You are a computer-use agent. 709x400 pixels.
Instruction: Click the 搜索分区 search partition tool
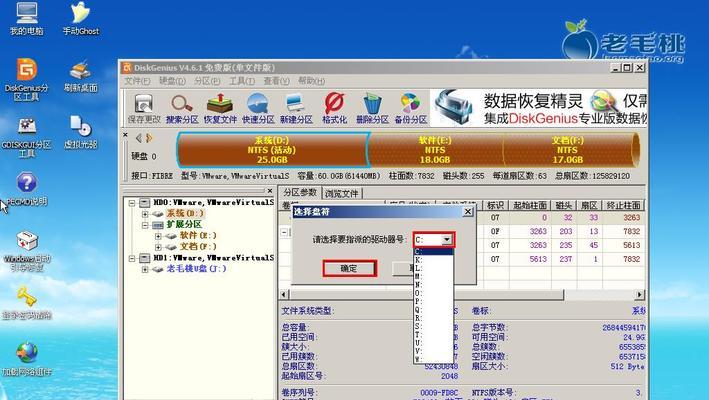coord(182,108)
